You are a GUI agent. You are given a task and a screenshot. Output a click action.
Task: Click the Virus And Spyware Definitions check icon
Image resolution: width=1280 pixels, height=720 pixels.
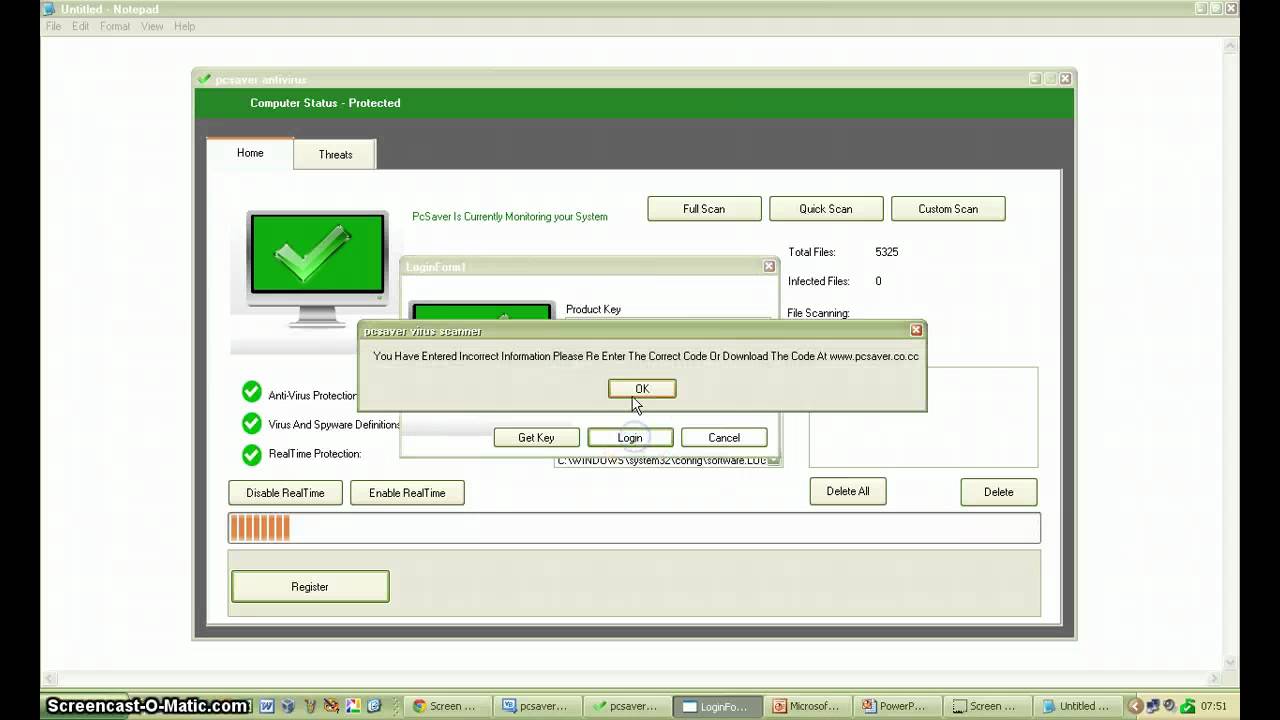coord(252,423)
